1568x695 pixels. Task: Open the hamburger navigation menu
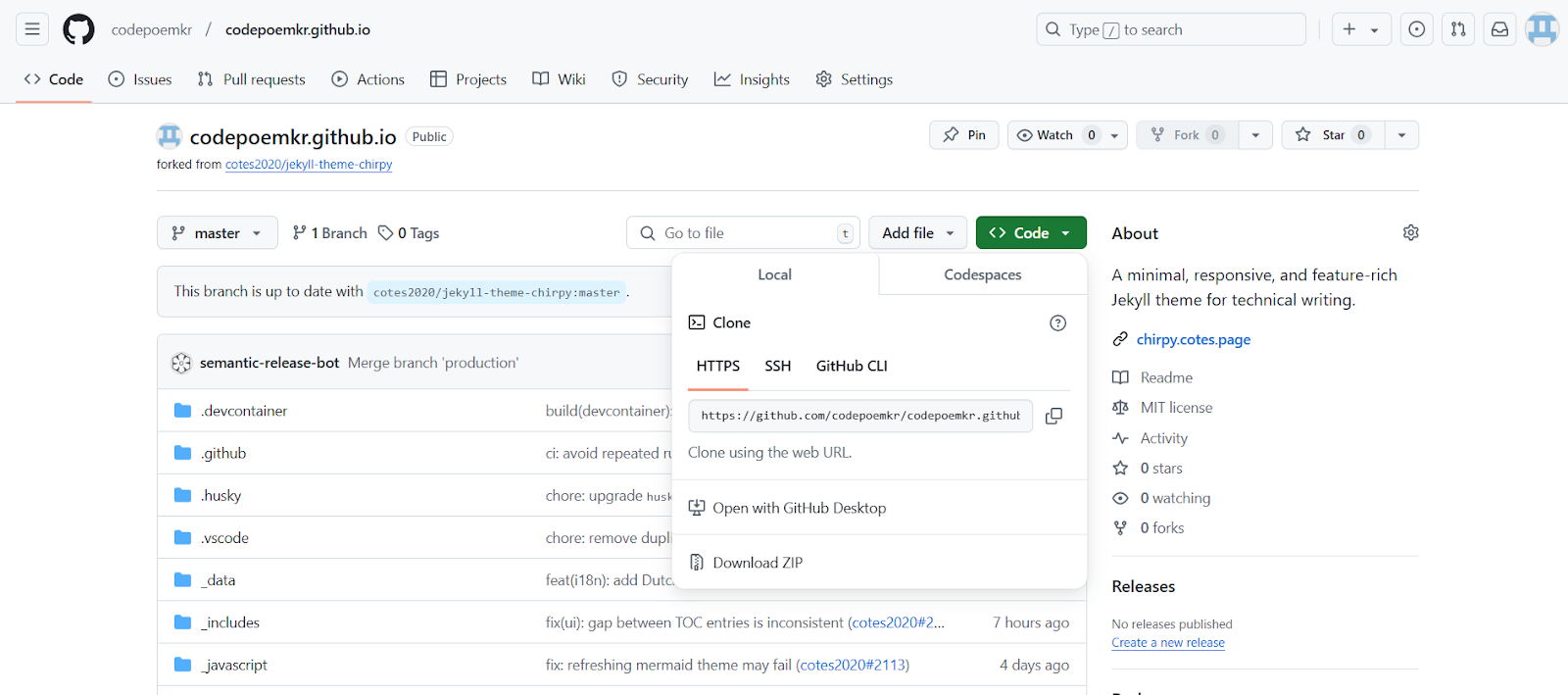pos(32,29)
